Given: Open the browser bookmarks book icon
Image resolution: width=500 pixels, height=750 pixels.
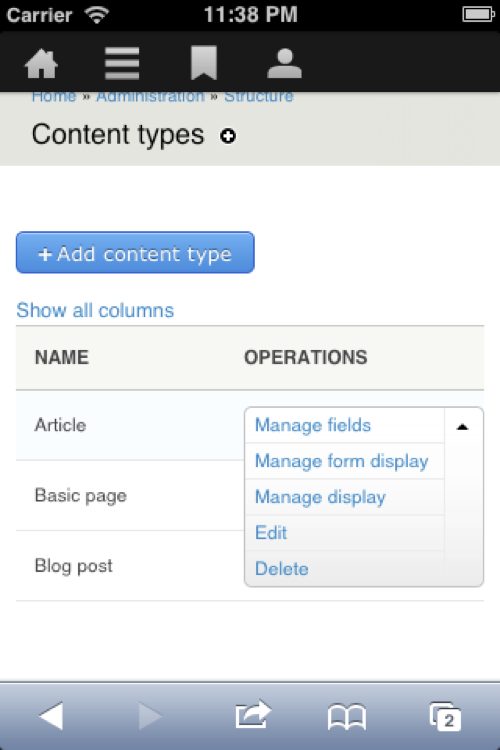Looking at the screenshot, I should click(x=347, y=717).
